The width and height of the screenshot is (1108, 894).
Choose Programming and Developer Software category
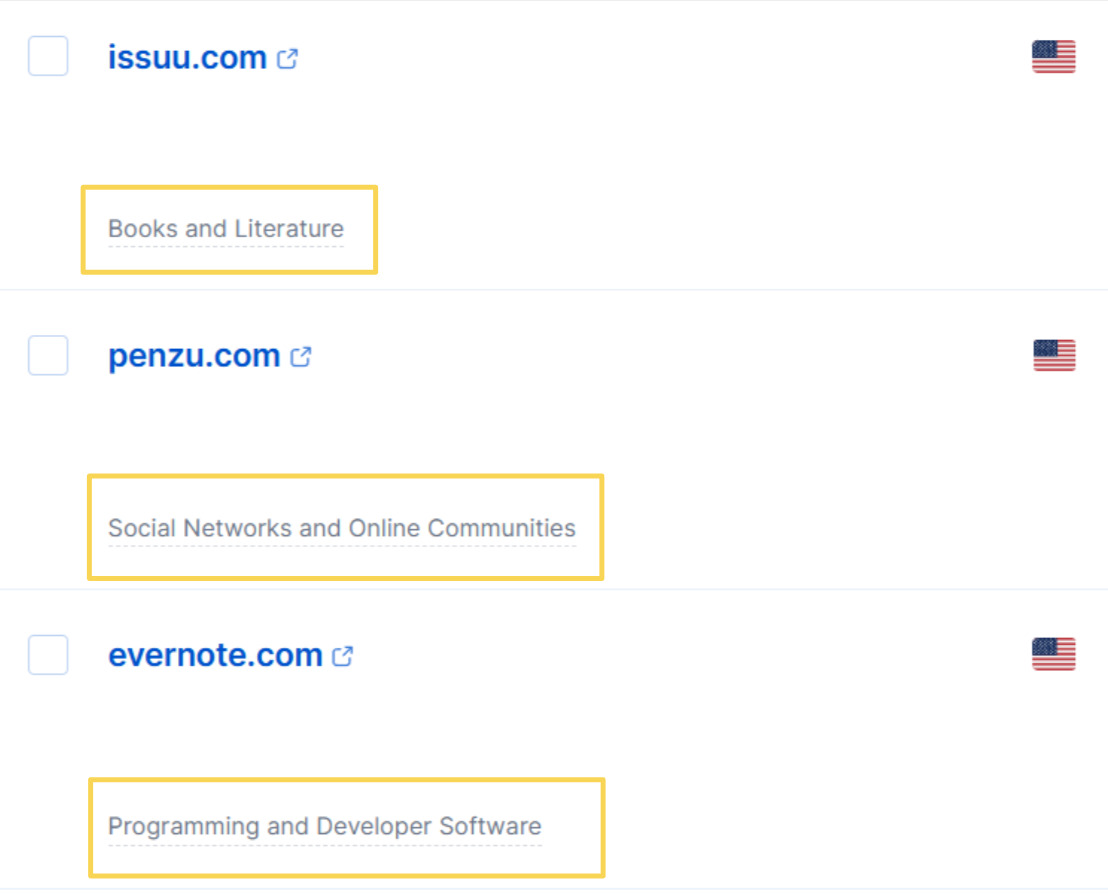click(x=325, y=827)
